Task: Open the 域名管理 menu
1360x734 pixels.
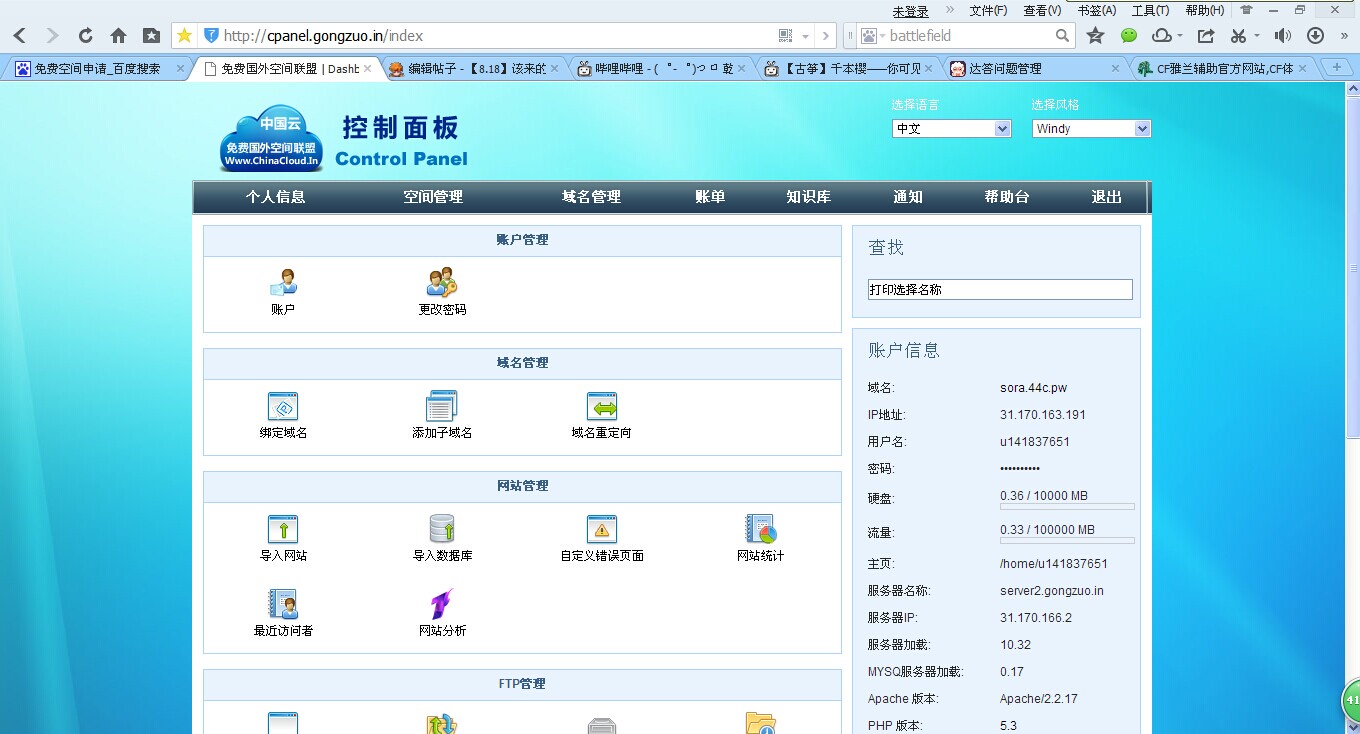Action: (x=591, y=197)
